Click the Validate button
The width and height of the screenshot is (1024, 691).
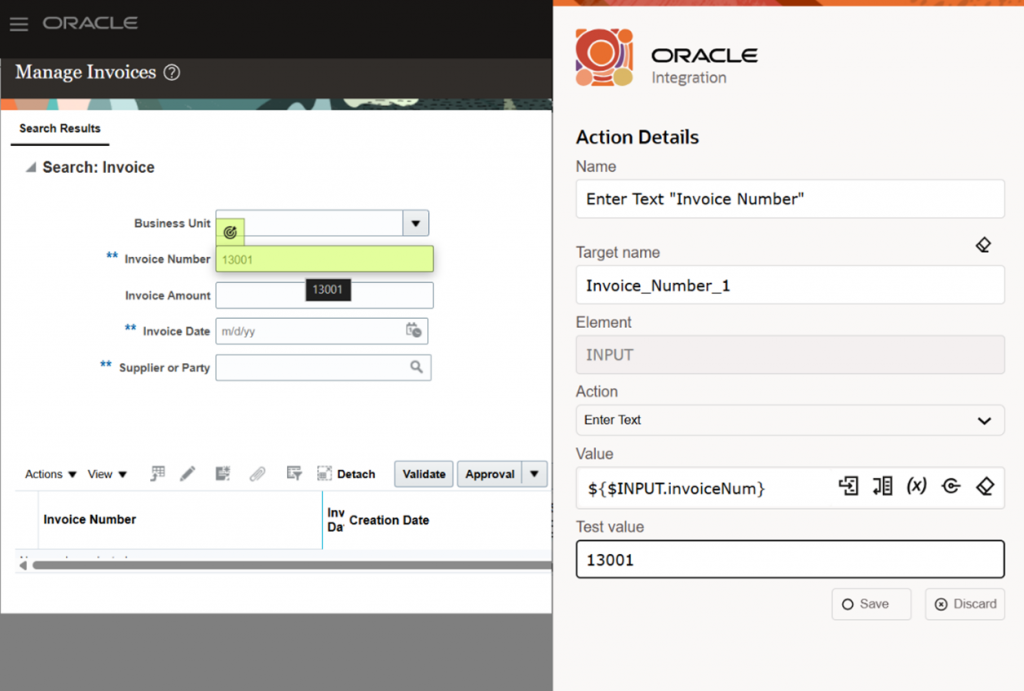(x=424, y=474)
